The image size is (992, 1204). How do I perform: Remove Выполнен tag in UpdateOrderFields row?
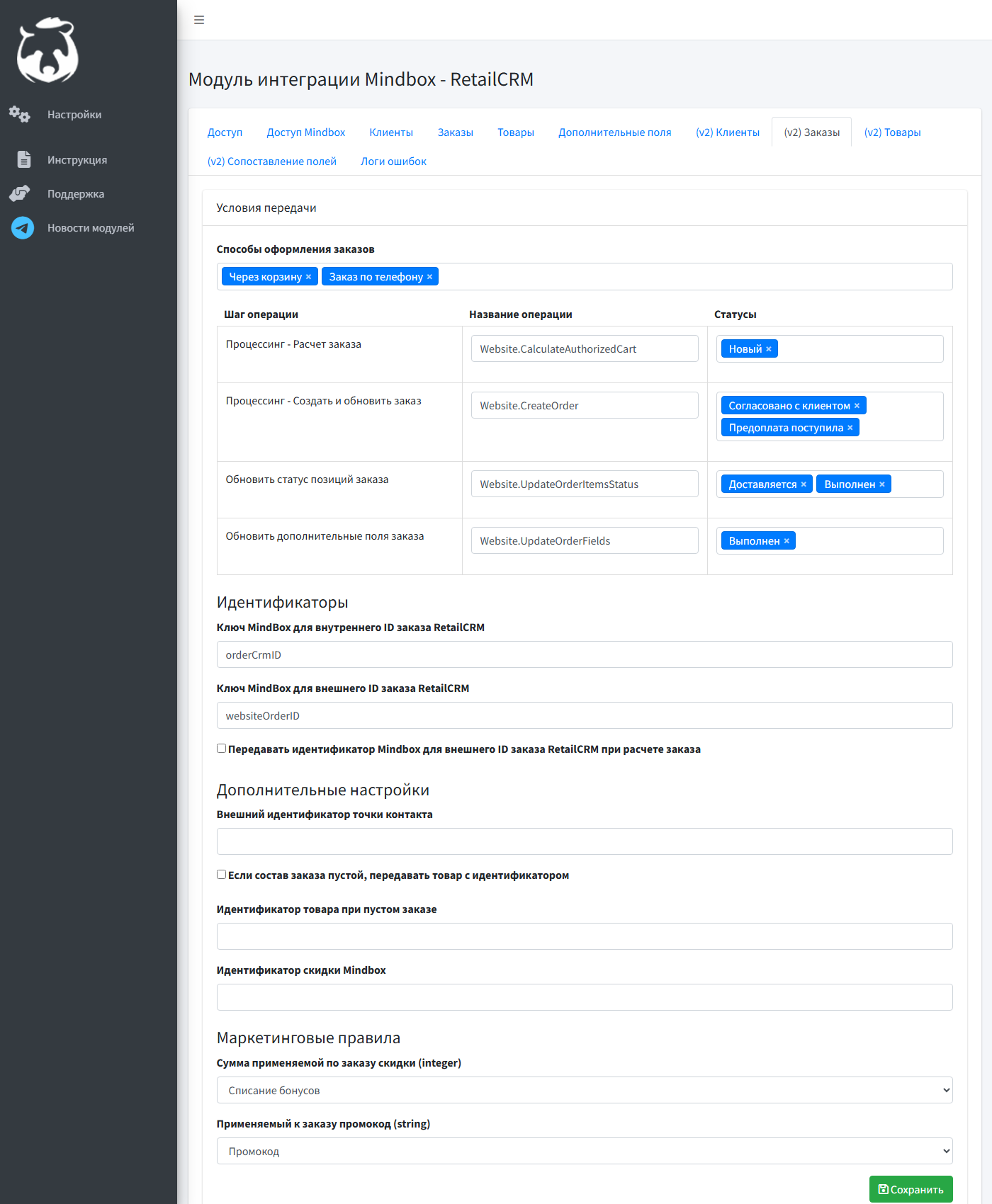[x=787, y=541]
